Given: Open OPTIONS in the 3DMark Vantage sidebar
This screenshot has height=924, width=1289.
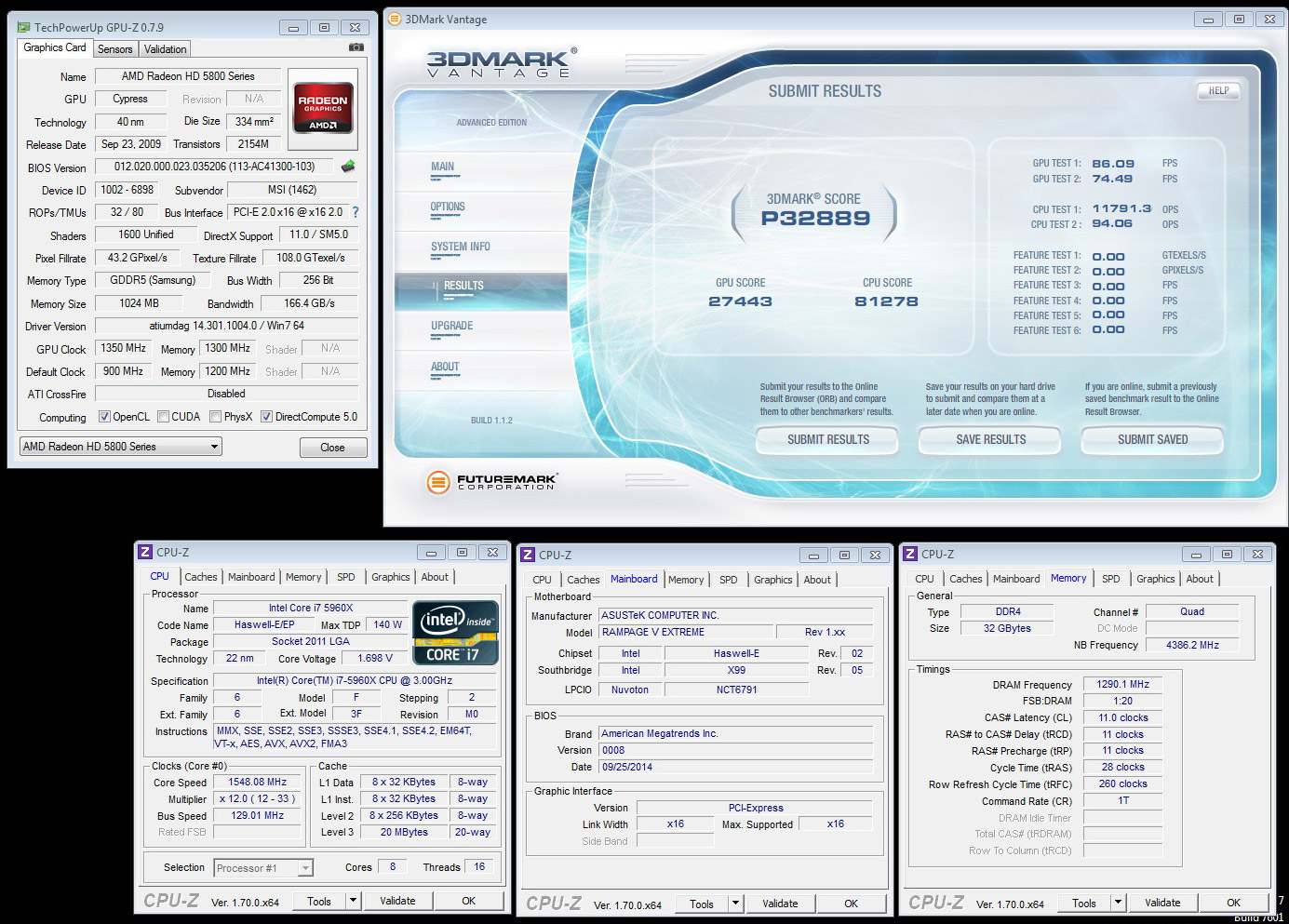Looking at the screenshot, I should coord(448,208).
